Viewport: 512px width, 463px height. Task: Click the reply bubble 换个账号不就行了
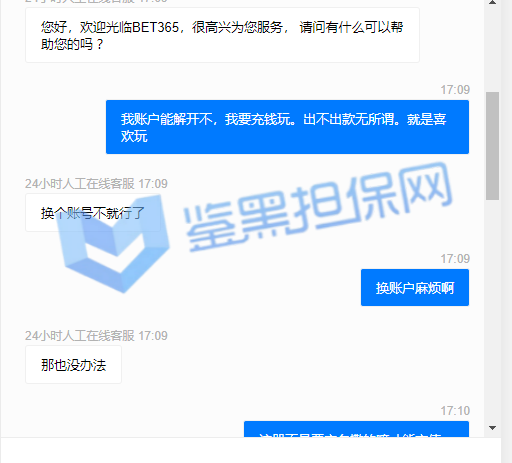point(93,213)
